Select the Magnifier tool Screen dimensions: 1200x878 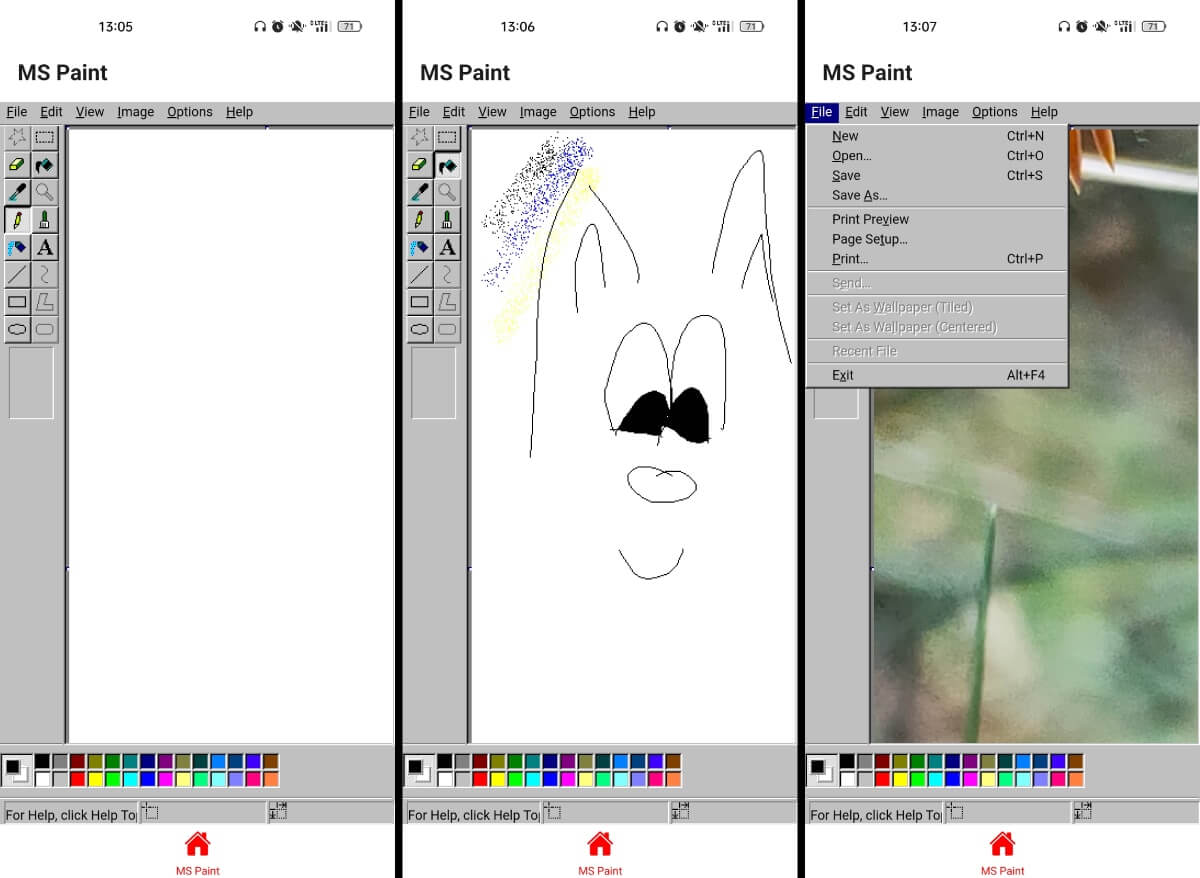45,192
